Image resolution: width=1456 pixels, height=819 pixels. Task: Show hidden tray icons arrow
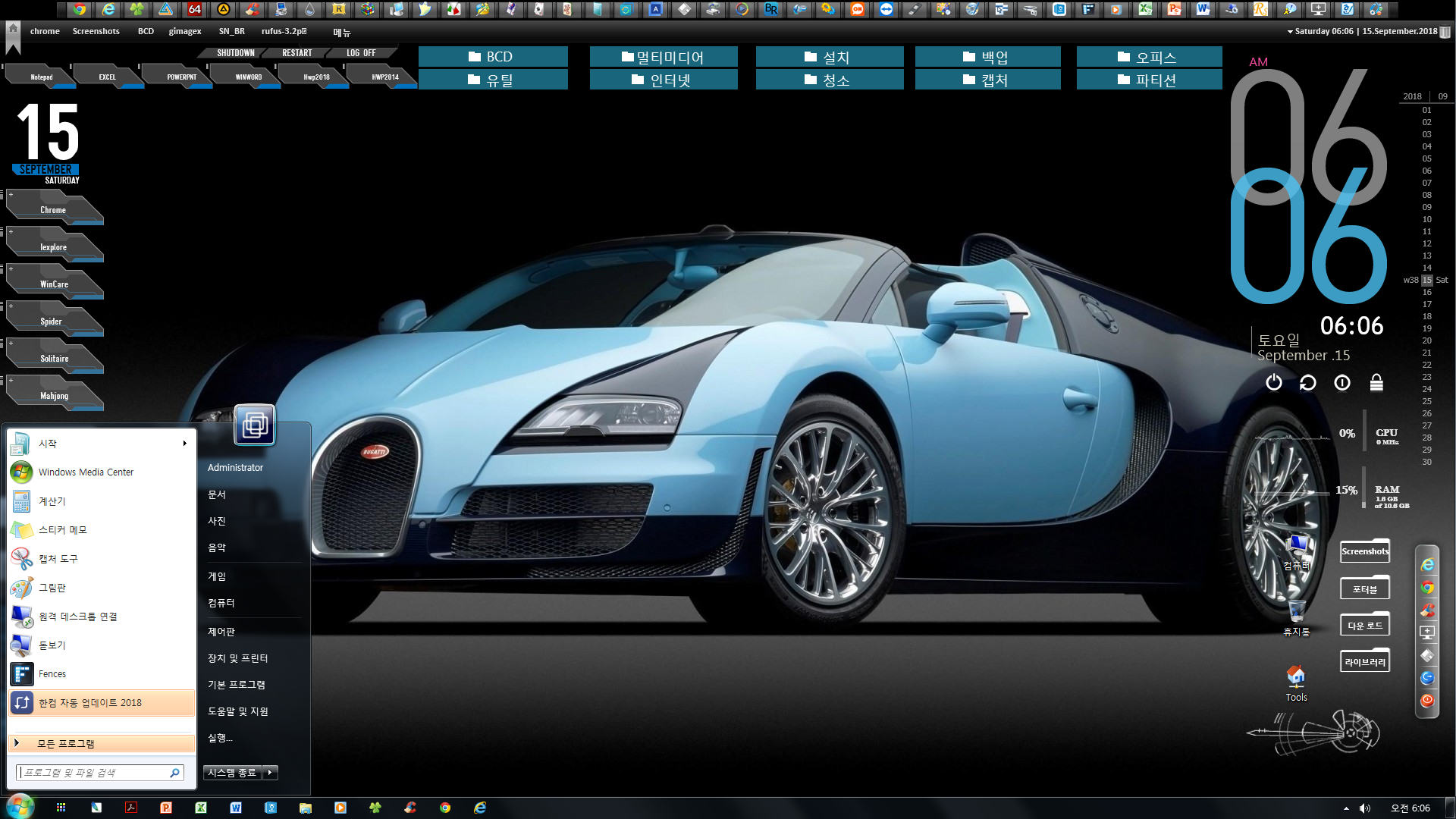[x=1346, y=808]
